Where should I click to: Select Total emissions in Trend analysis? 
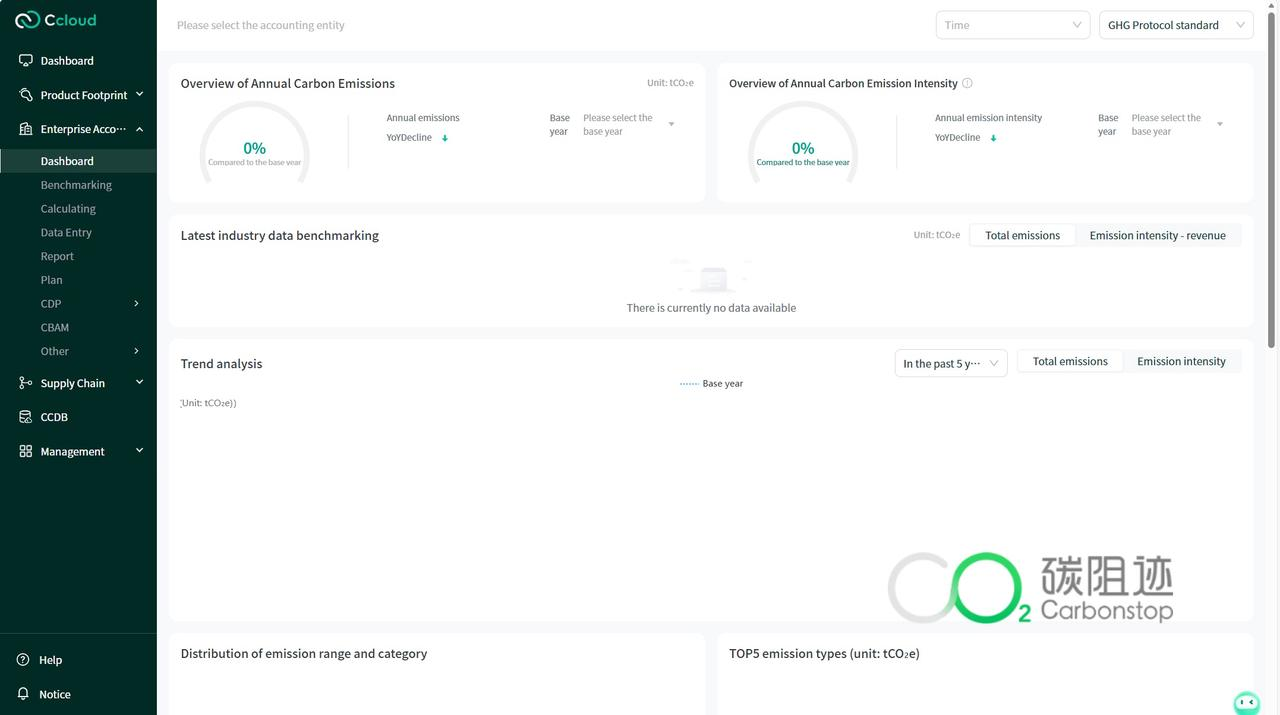(1069, 361)
